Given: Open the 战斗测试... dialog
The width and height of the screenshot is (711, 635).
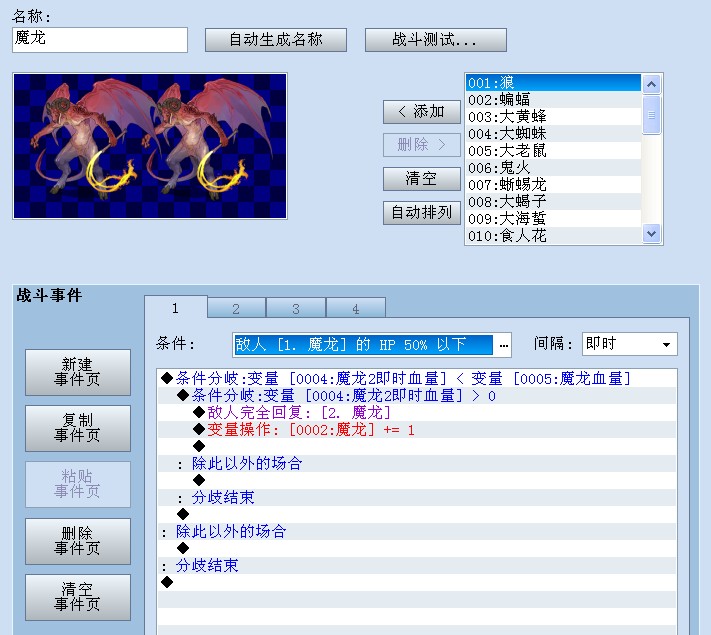Looking at the screenshot, I should click(x=435, y=40).
